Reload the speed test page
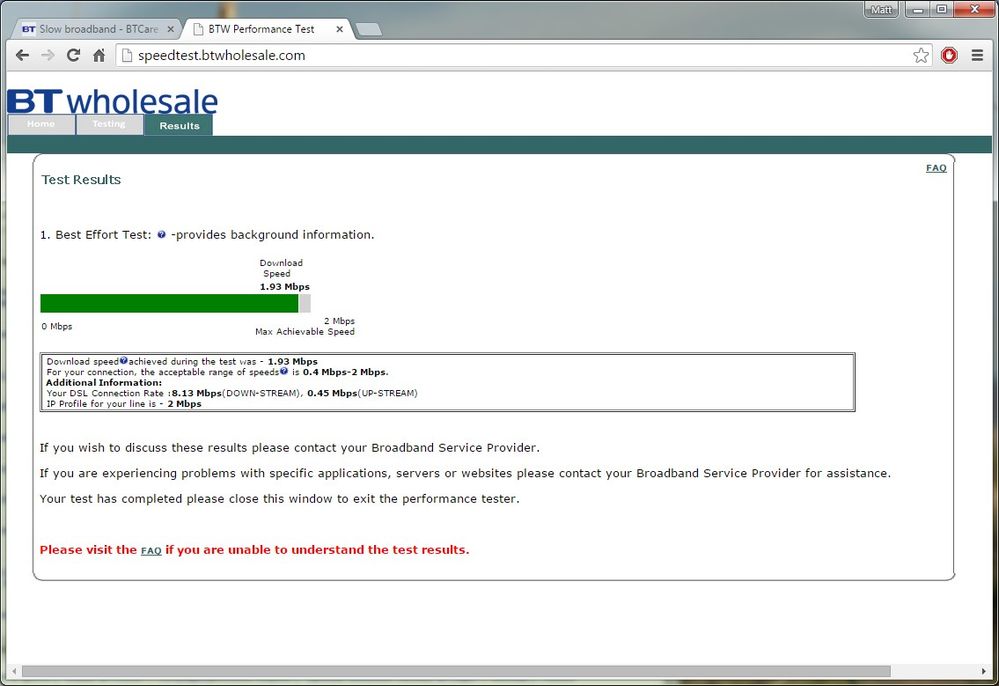This screenshot has height=686, width=999. 73,55
